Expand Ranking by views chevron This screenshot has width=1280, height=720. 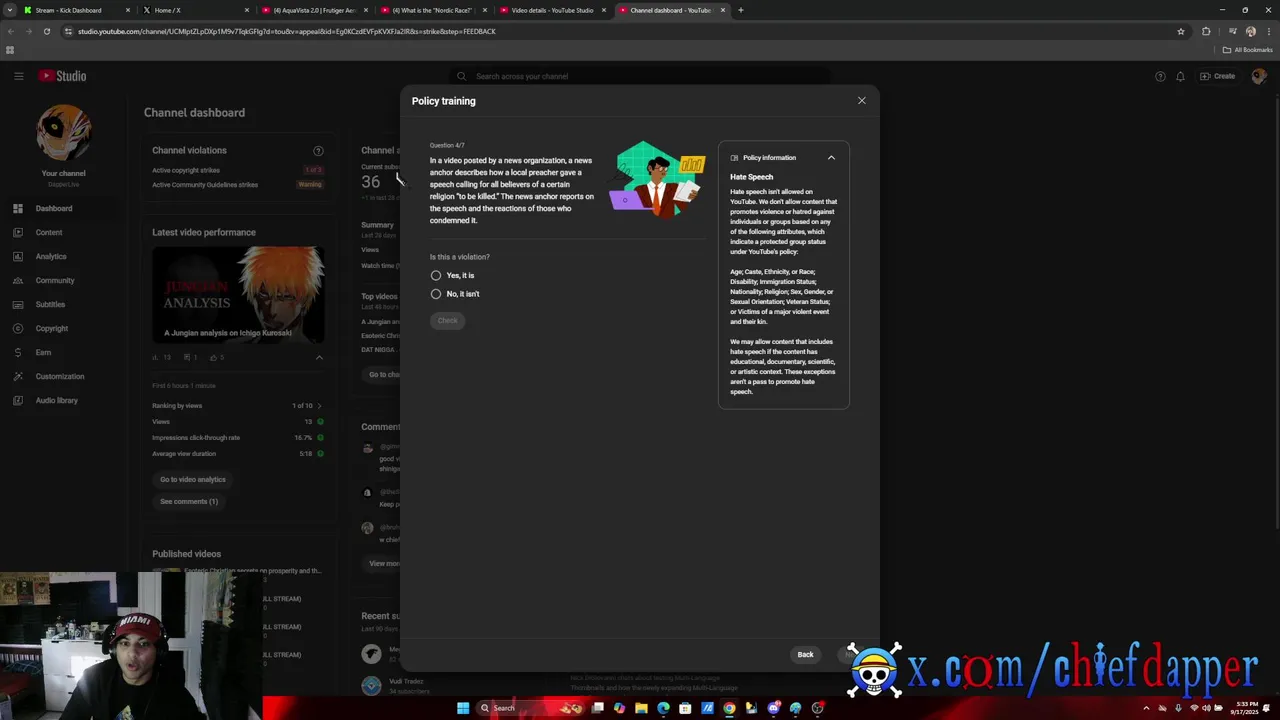319,406
